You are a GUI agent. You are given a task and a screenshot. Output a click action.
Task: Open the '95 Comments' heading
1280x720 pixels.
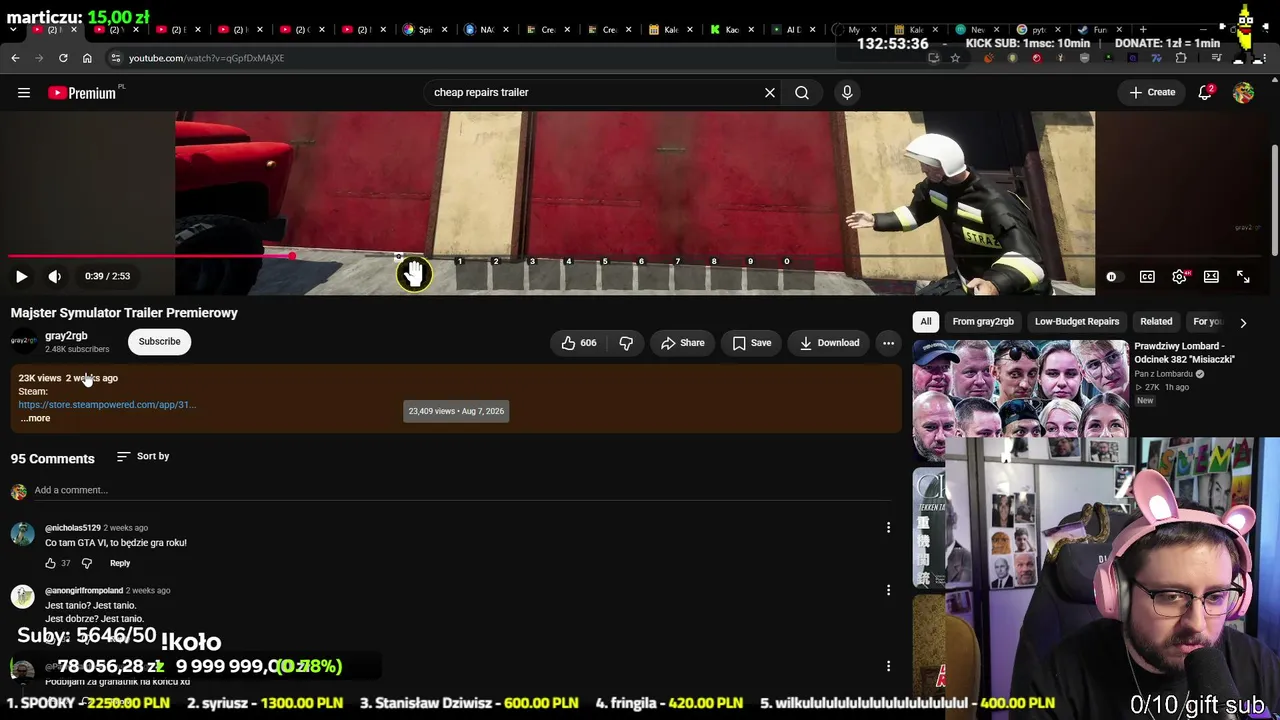pos(53,459)
